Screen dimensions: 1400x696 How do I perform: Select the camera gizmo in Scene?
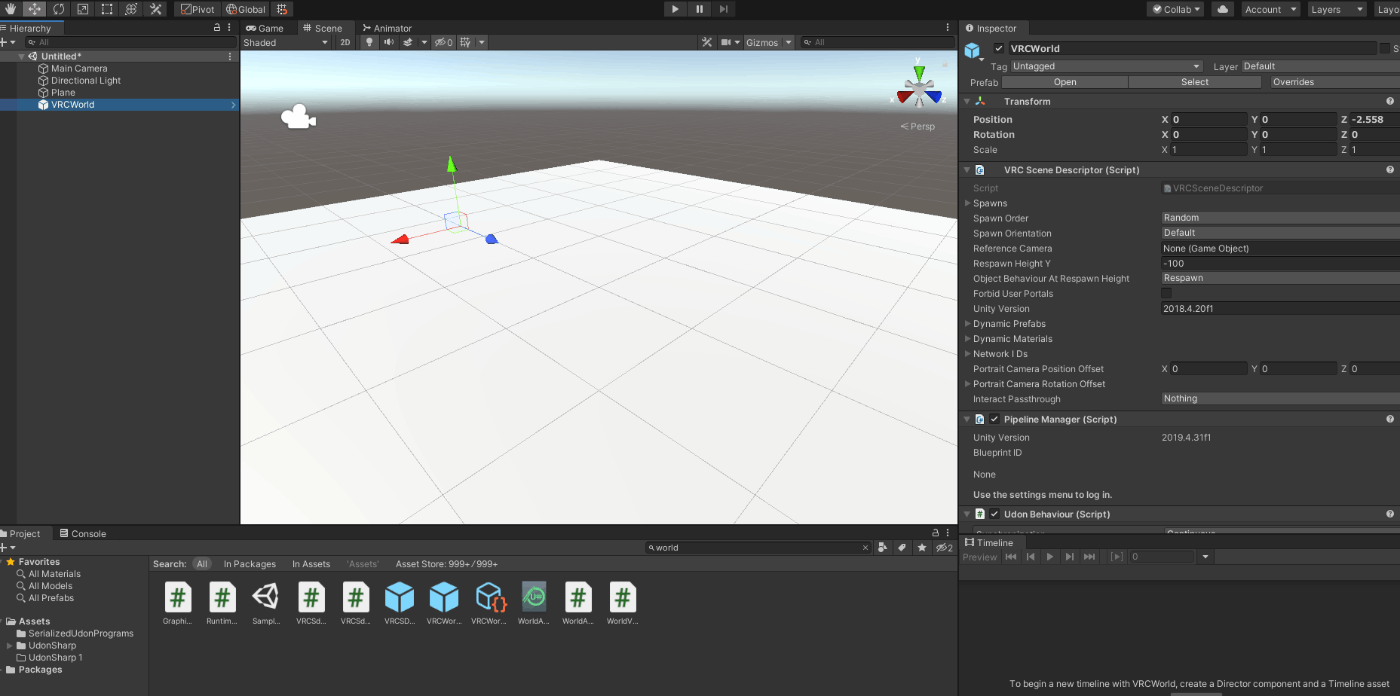pos(298,118)
